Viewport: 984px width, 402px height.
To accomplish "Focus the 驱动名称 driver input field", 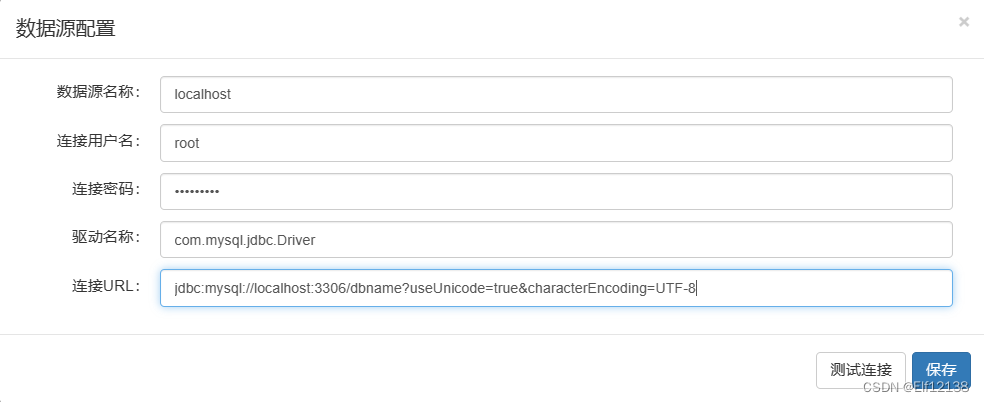I will [x=556, y=240].
